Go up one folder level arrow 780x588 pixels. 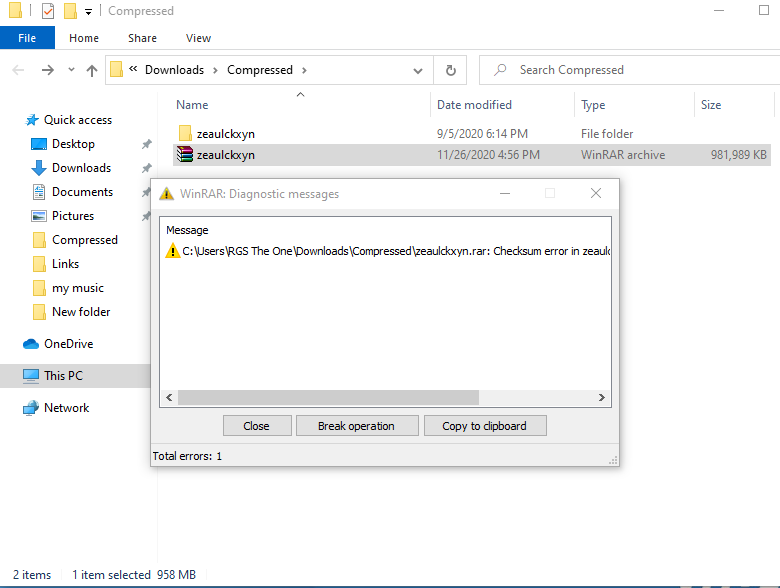[92, 71]
